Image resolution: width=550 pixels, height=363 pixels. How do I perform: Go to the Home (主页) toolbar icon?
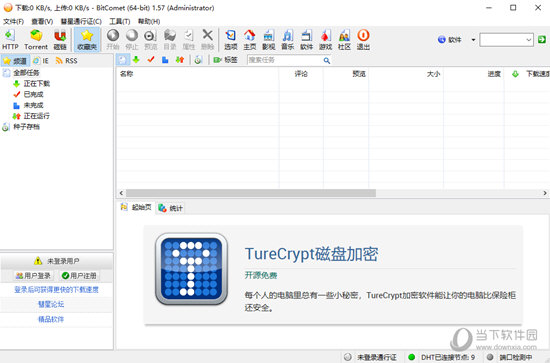[x=249, y=40]
